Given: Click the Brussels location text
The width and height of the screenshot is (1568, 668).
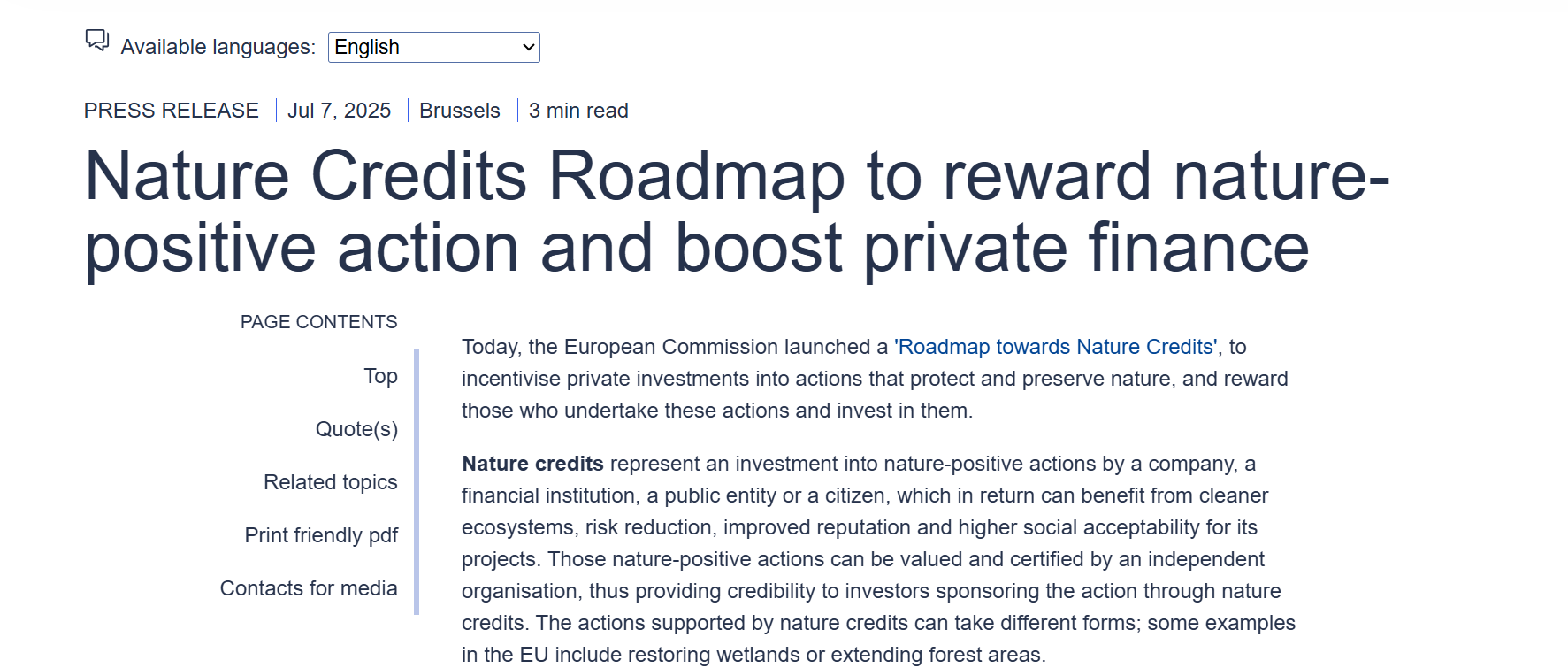Looking at the screenshot, I should (459, 111).
